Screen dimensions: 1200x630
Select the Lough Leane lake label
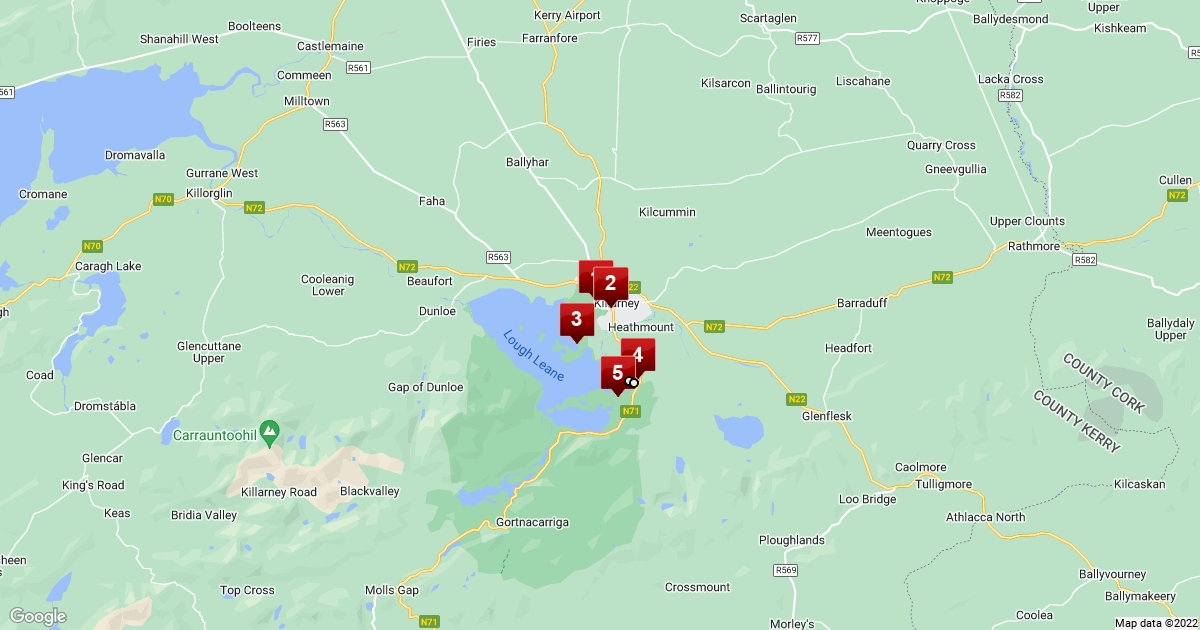534,356
